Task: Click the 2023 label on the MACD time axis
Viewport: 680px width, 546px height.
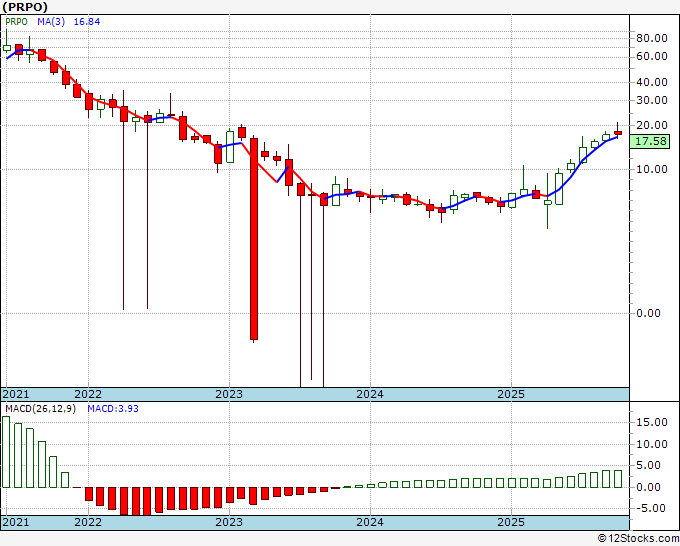Action: point(229,522)
